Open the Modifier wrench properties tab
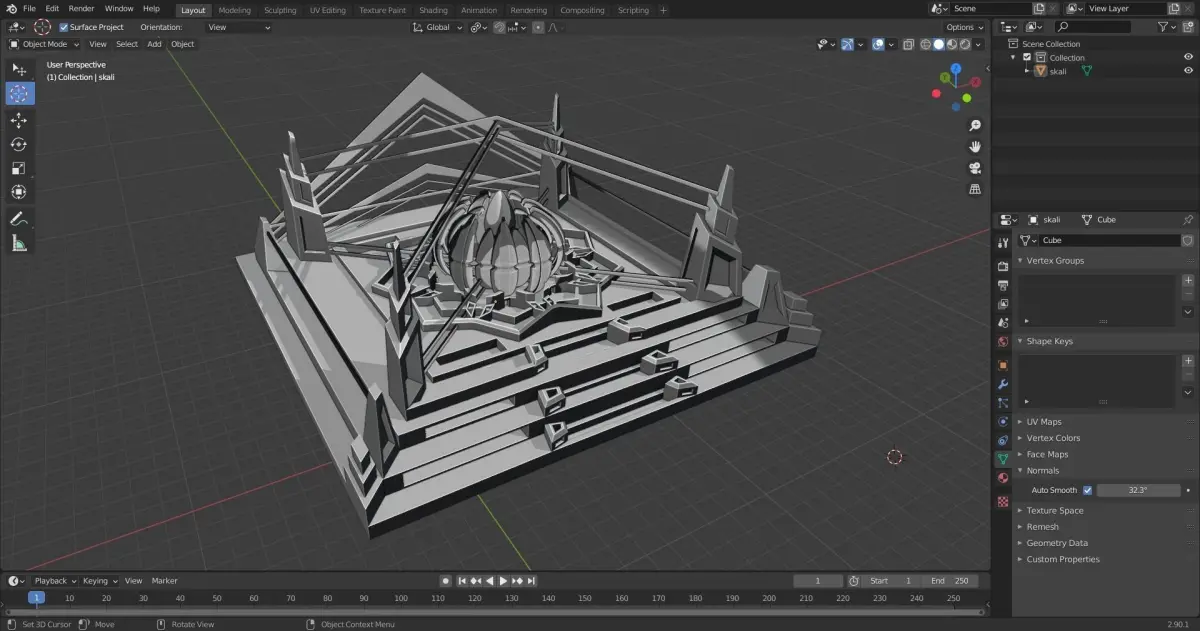This screenshot has width=1200, height=631. [x=1003, y=384]
